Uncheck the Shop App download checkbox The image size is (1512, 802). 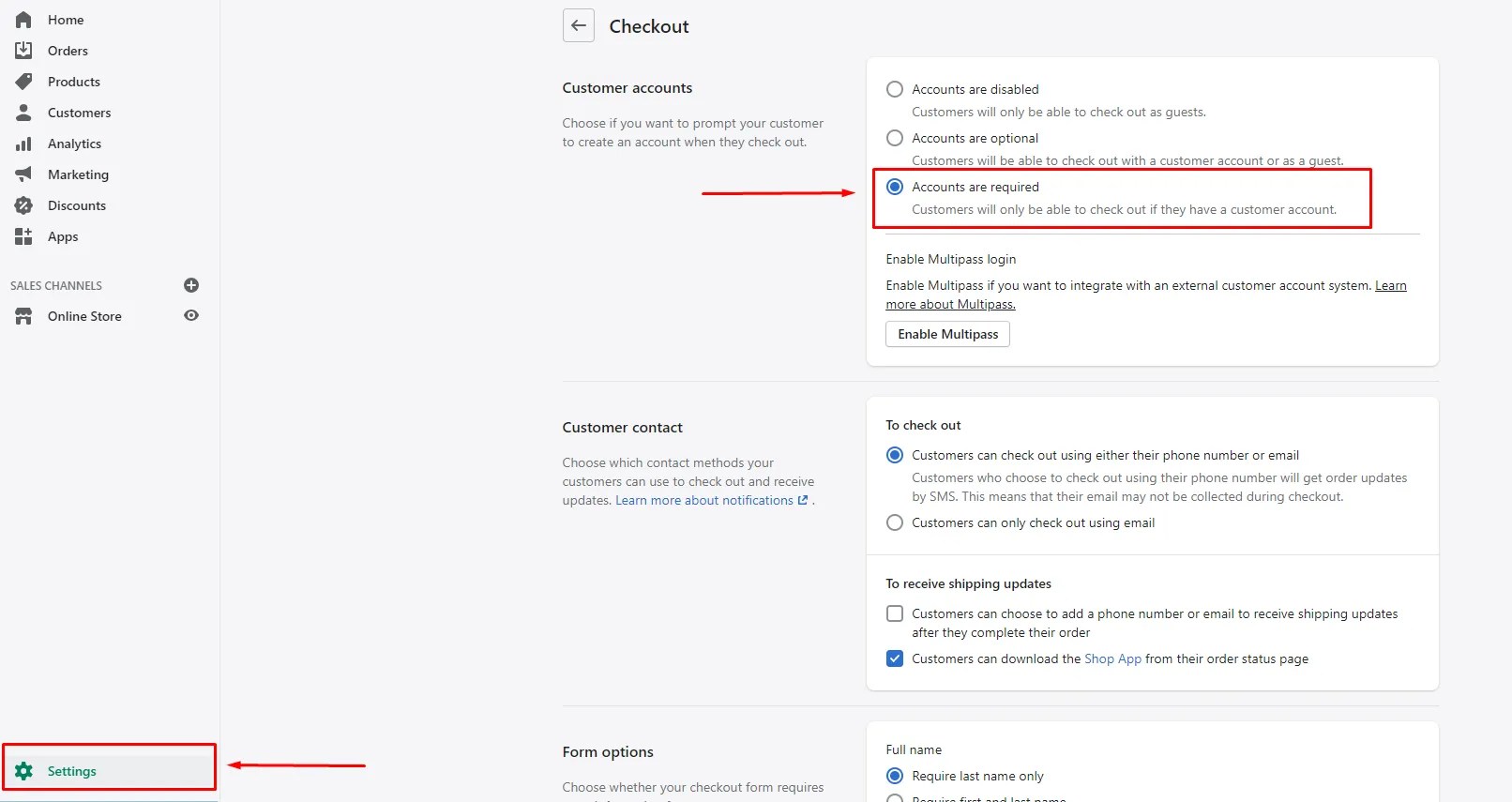coord(895,658)
